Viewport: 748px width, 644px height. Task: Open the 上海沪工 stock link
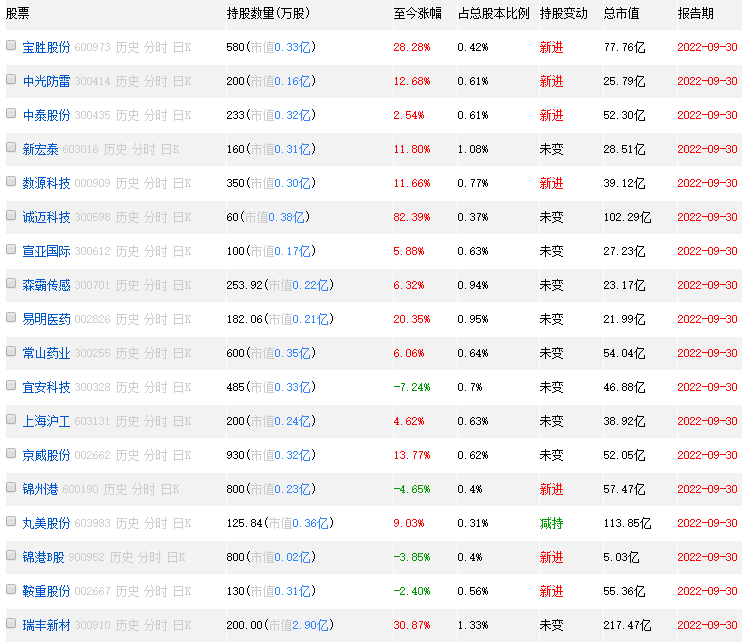[46, 421]
